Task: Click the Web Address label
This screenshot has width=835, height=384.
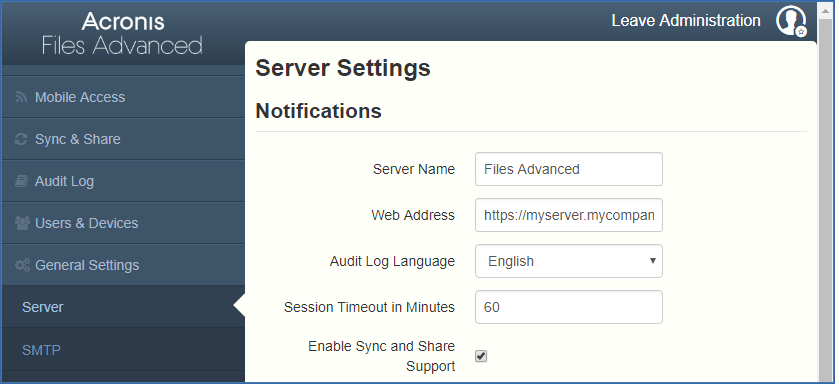Action: pyautogui.click(x=413, y=215)
